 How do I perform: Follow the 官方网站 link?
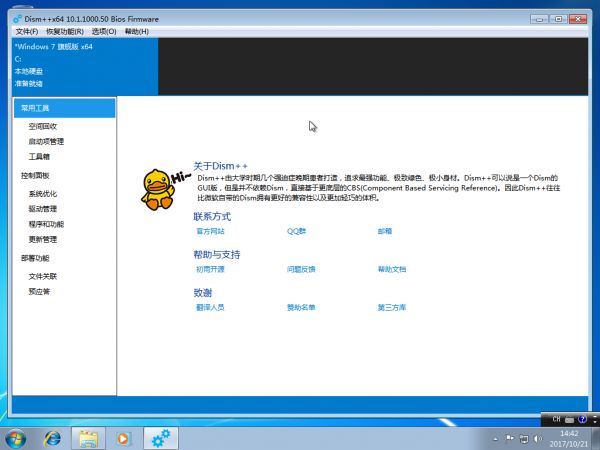click(x=210, y=231)
